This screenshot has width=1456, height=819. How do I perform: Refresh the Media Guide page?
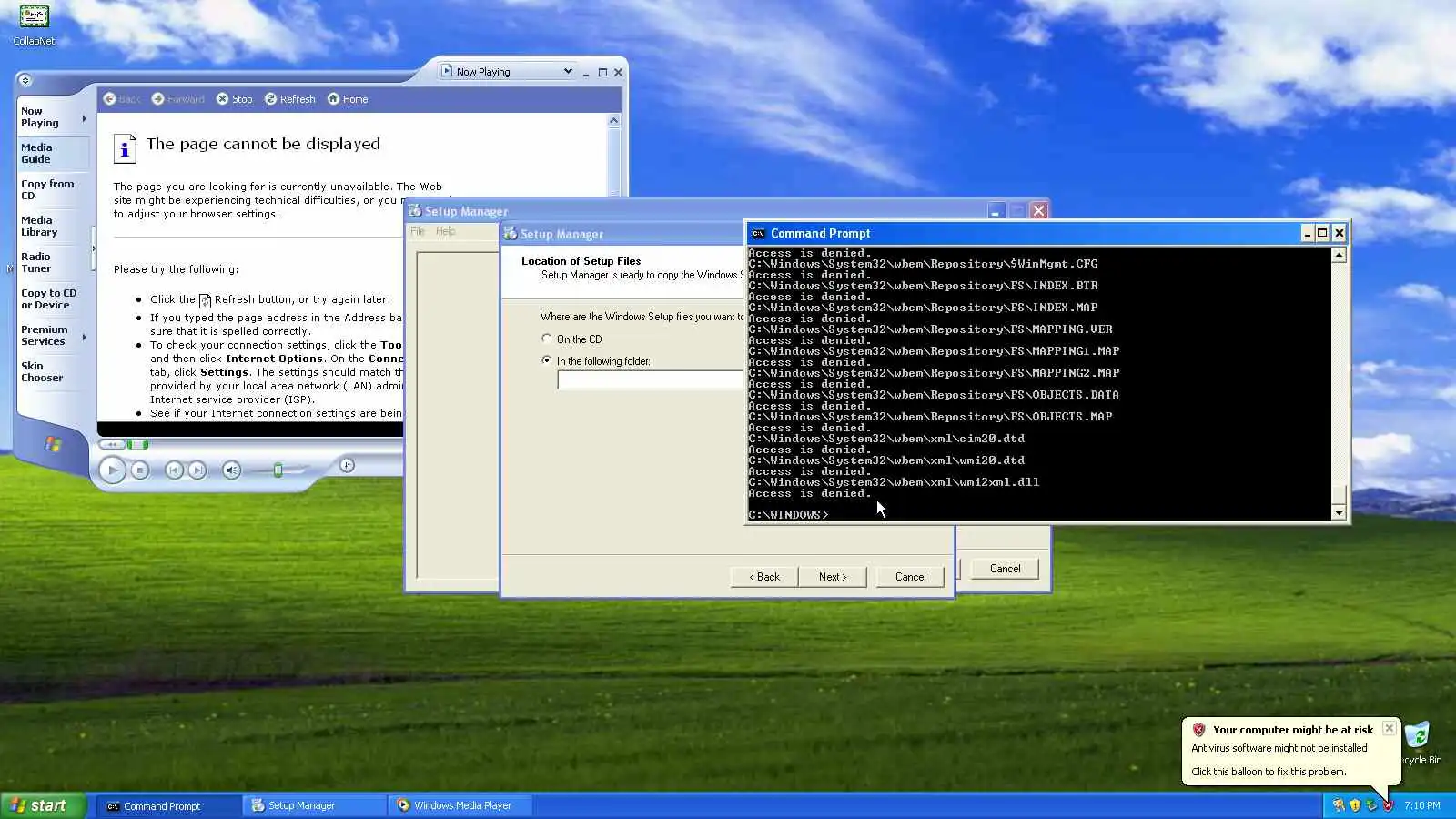coord(289,99)
